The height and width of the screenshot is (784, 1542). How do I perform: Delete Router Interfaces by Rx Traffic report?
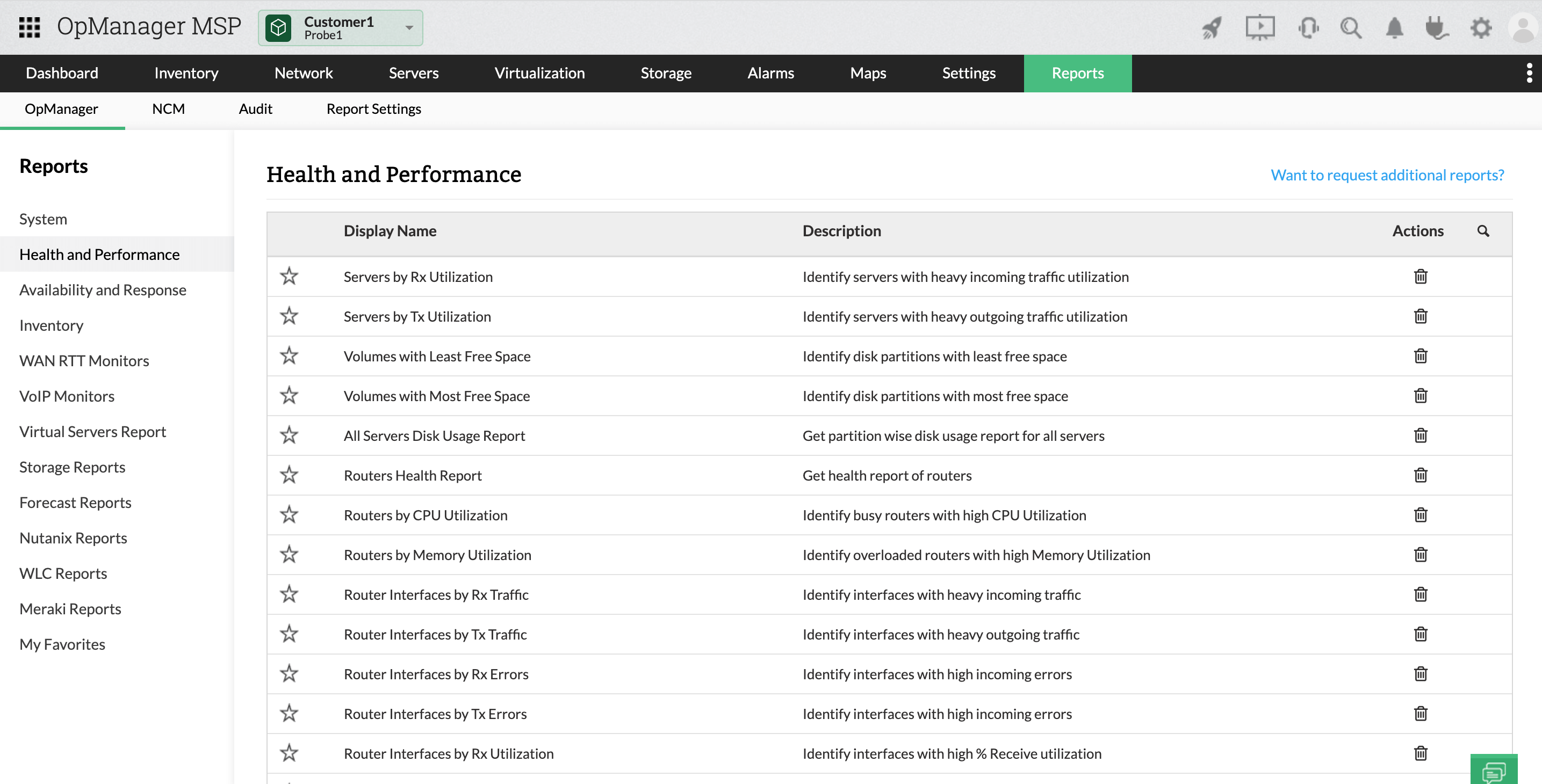(x=1421, y=594)
